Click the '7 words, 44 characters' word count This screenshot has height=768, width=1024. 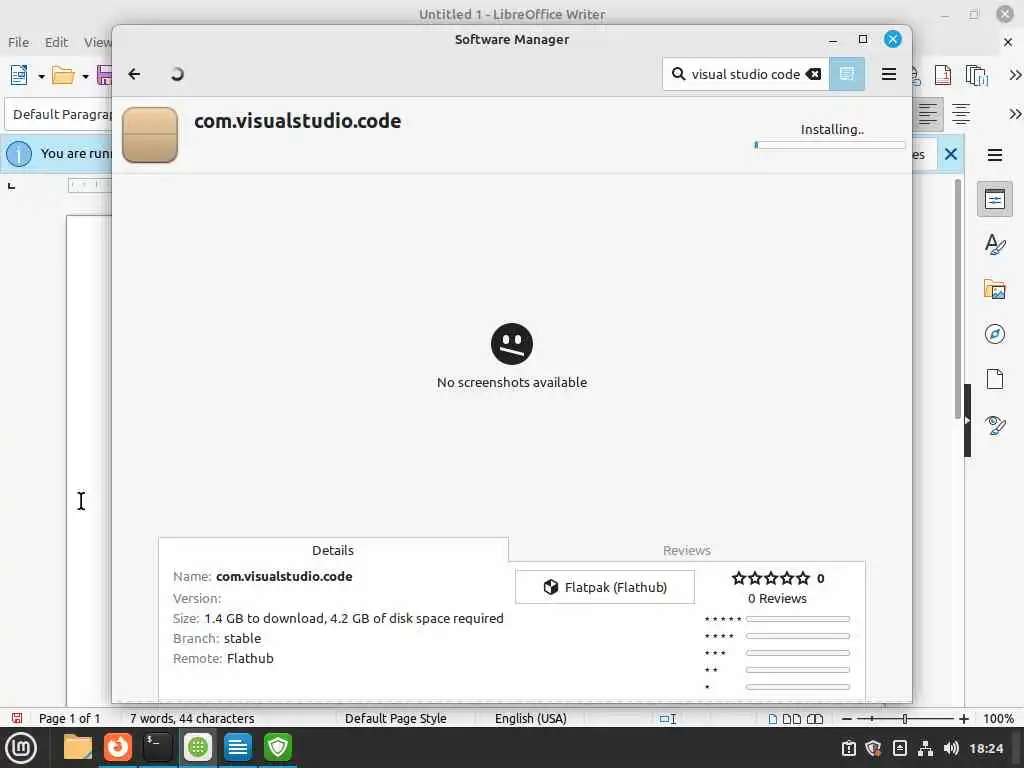[x=192, y=718]
